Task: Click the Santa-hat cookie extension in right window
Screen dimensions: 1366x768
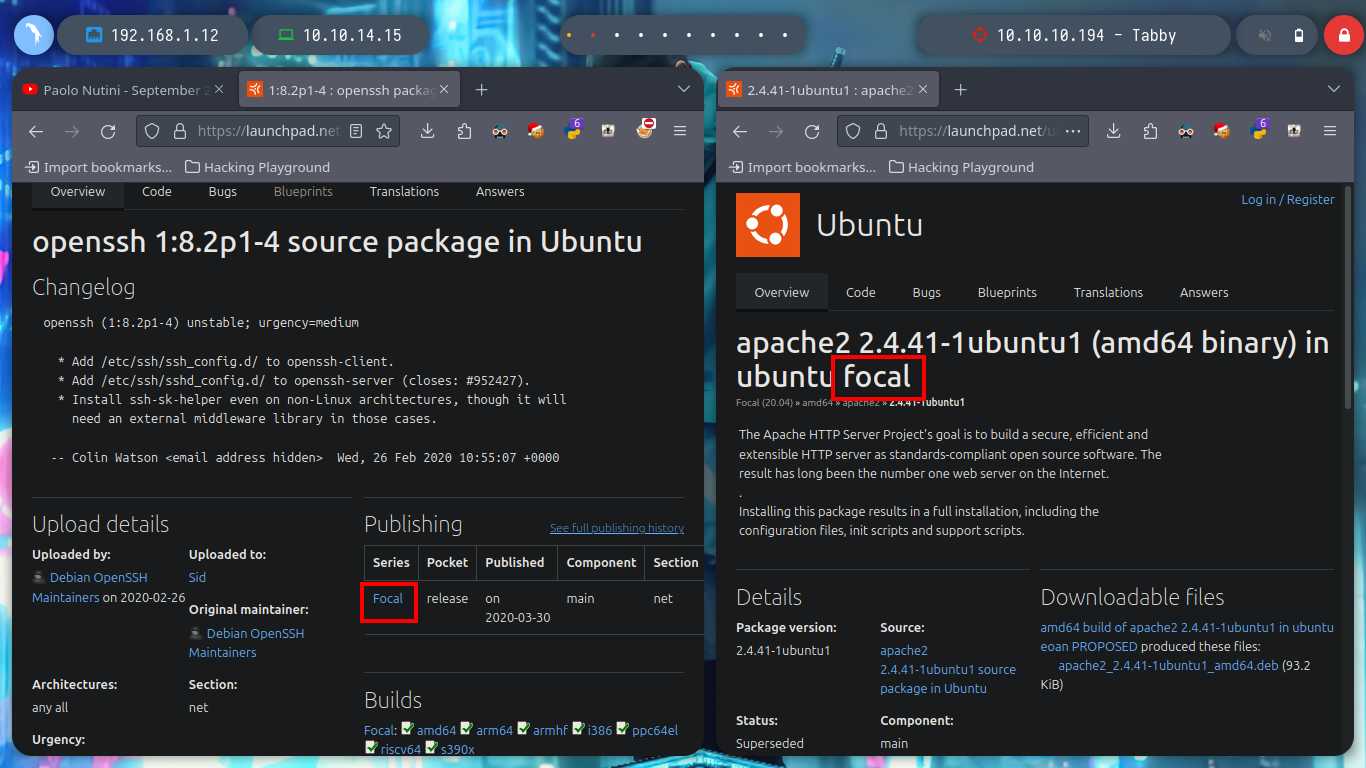Action: pyautogui.click(x=1222, y=131)
